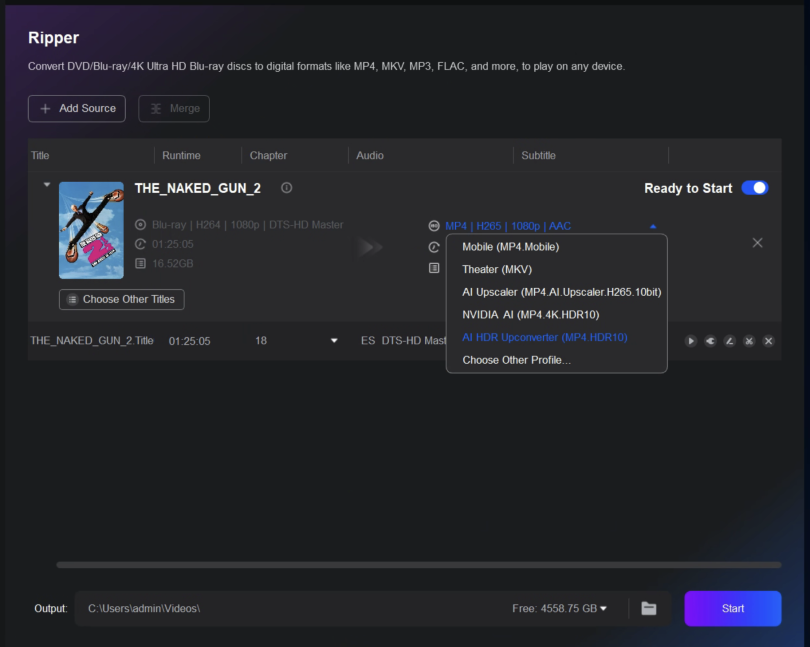Expand the Chapter dropdown showing 18
Viewport: 810px width, 647px height.
334,341
